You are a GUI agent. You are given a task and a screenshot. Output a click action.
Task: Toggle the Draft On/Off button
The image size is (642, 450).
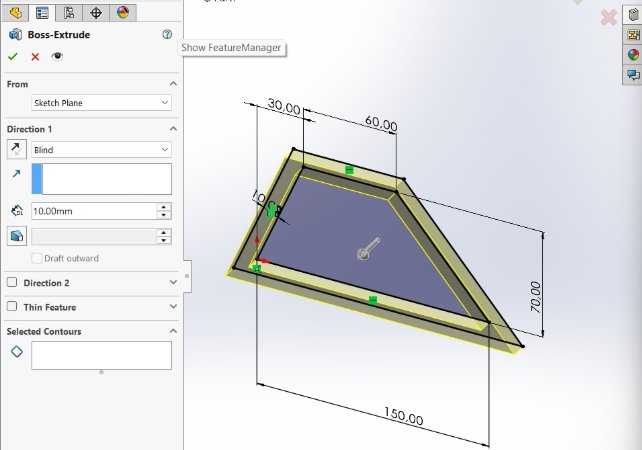point(17,236)
